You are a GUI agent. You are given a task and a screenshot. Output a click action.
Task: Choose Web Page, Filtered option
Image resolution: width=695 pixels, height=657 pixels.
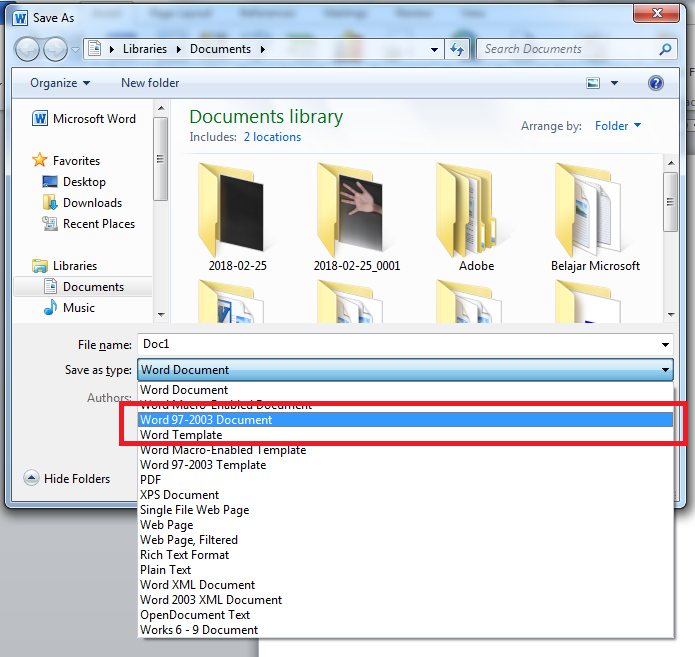click(x=405, y=540)
